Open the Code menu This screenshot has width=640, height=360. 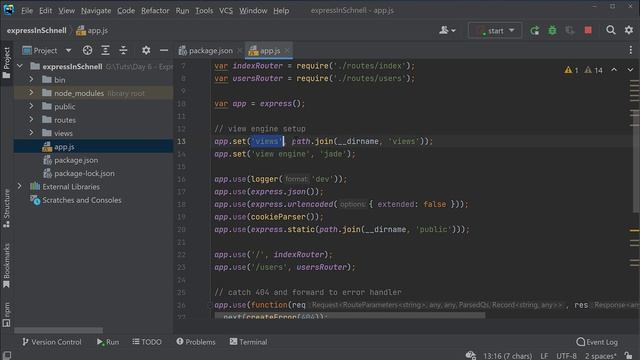(126, 11)
